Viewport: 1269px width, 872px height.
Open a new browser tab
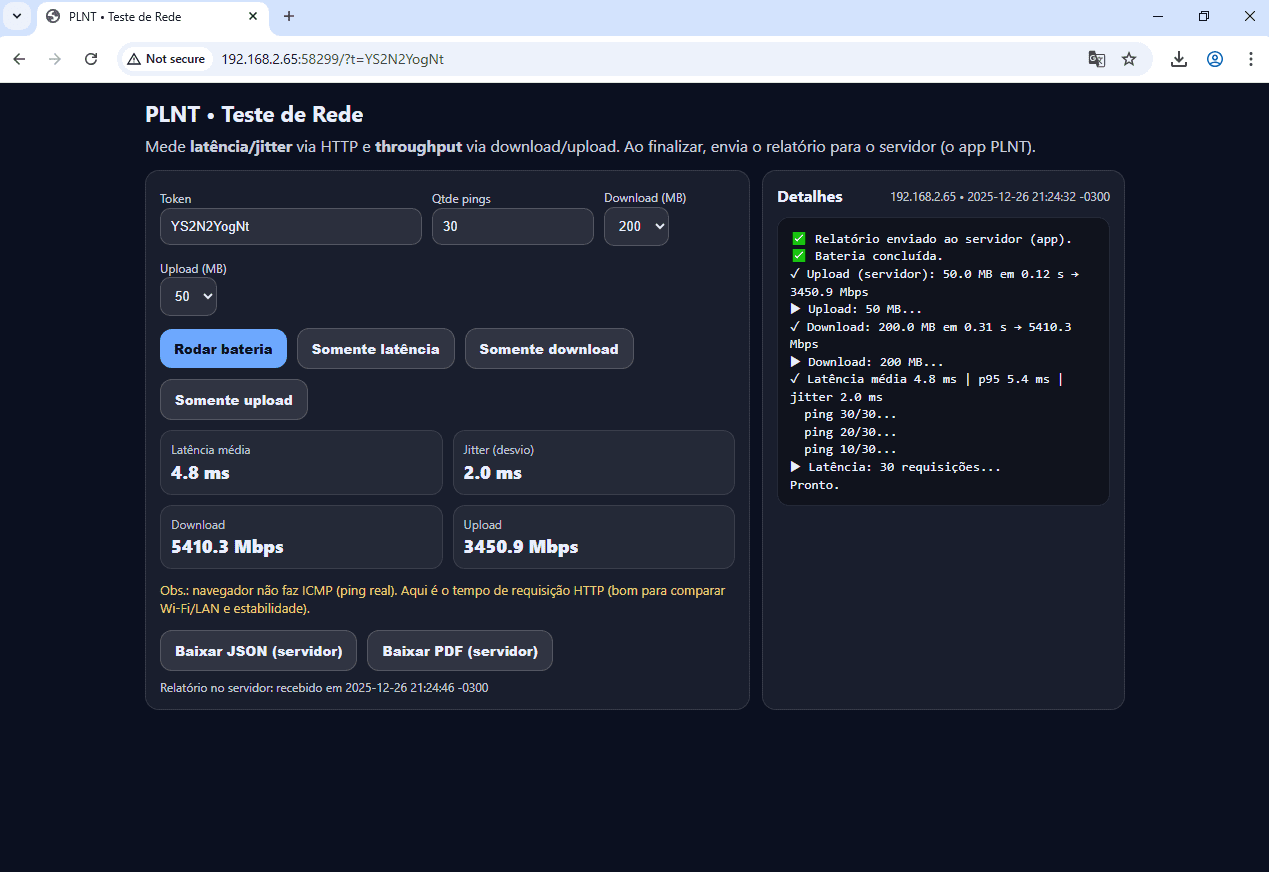click(x=289, y=16)
